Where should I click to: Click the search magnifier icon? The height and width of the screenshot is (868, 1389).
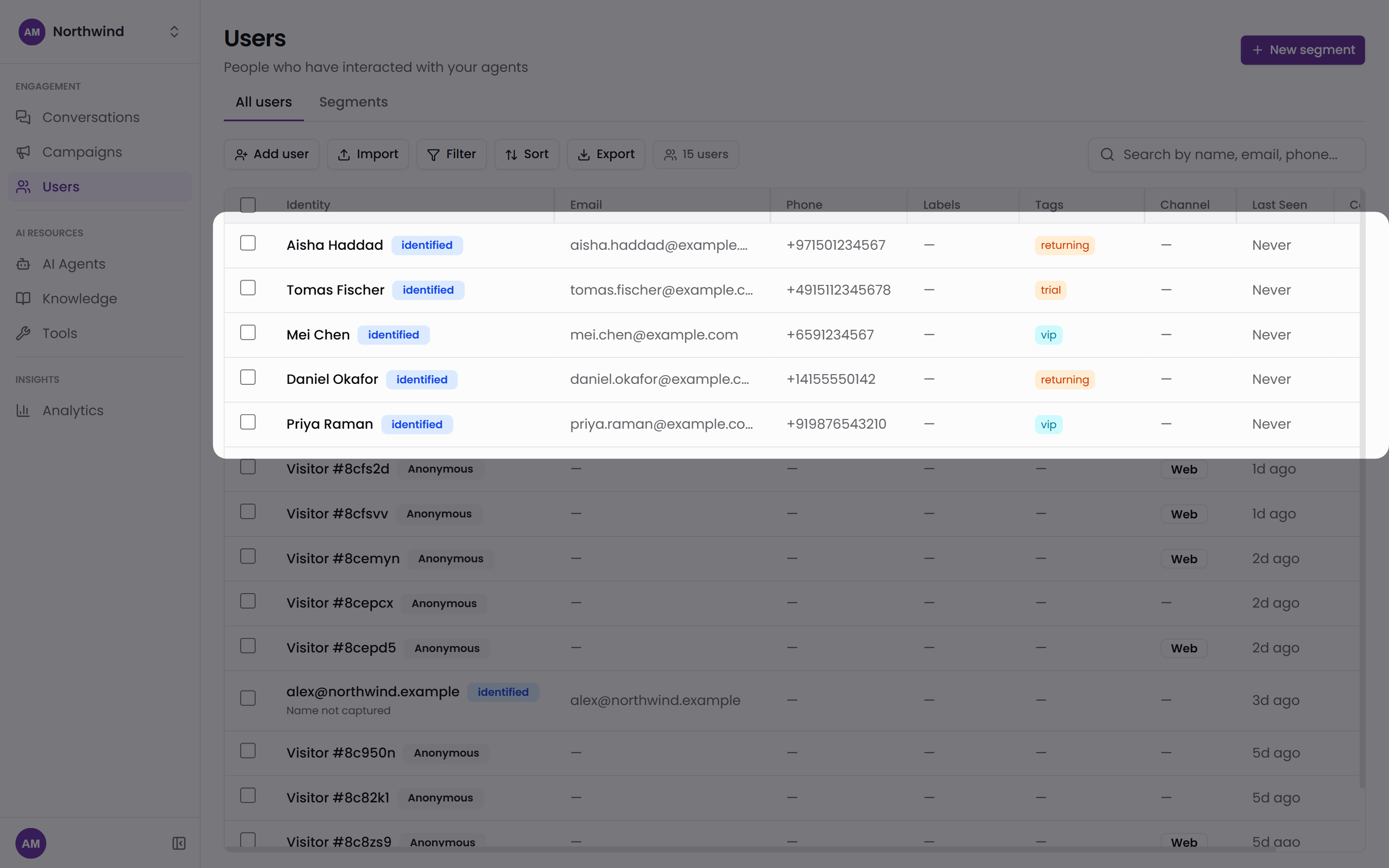click(1107, 154)
